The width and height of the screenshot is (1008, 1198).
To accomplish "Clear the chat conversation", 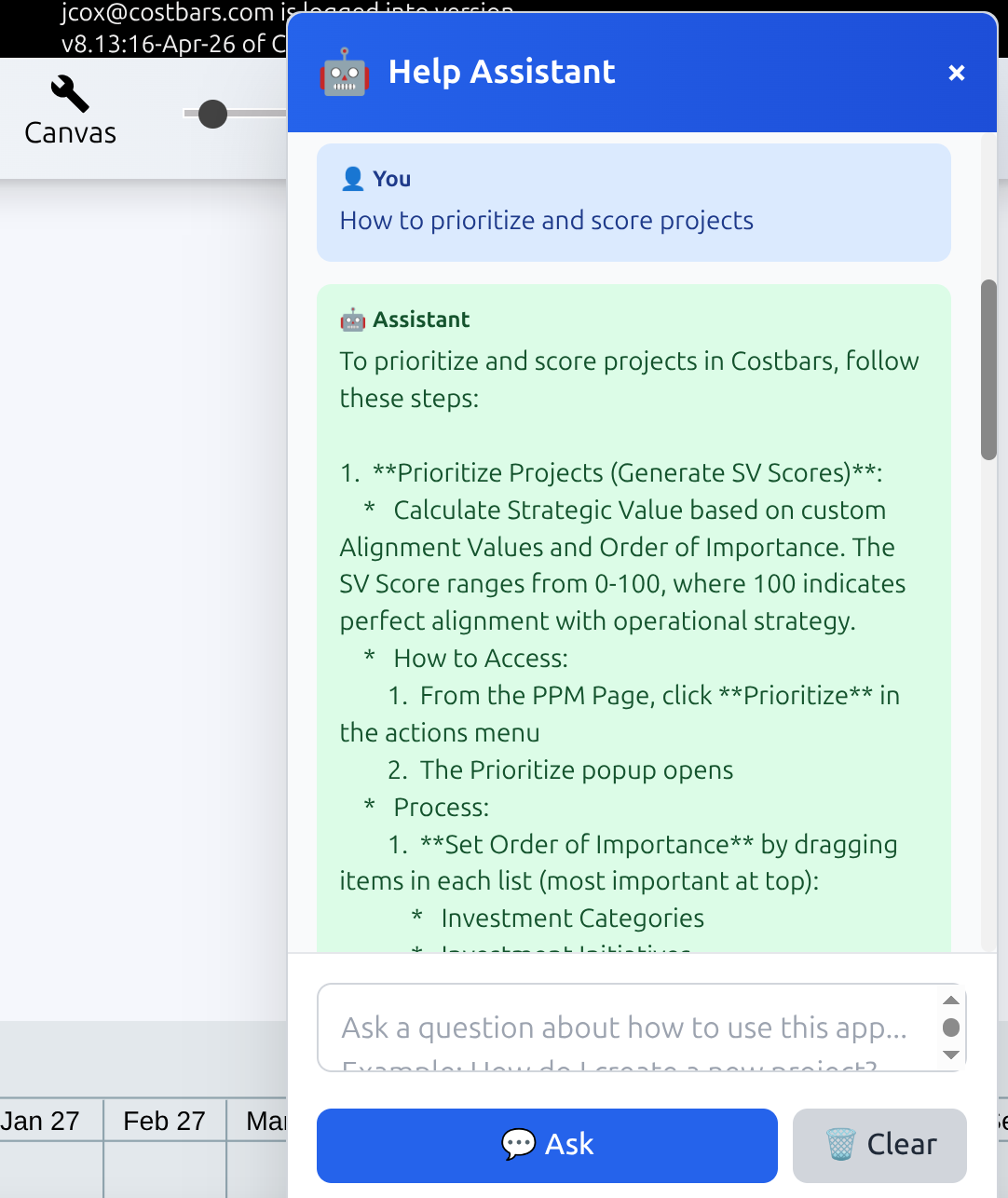I will (x=879, y=1145).
